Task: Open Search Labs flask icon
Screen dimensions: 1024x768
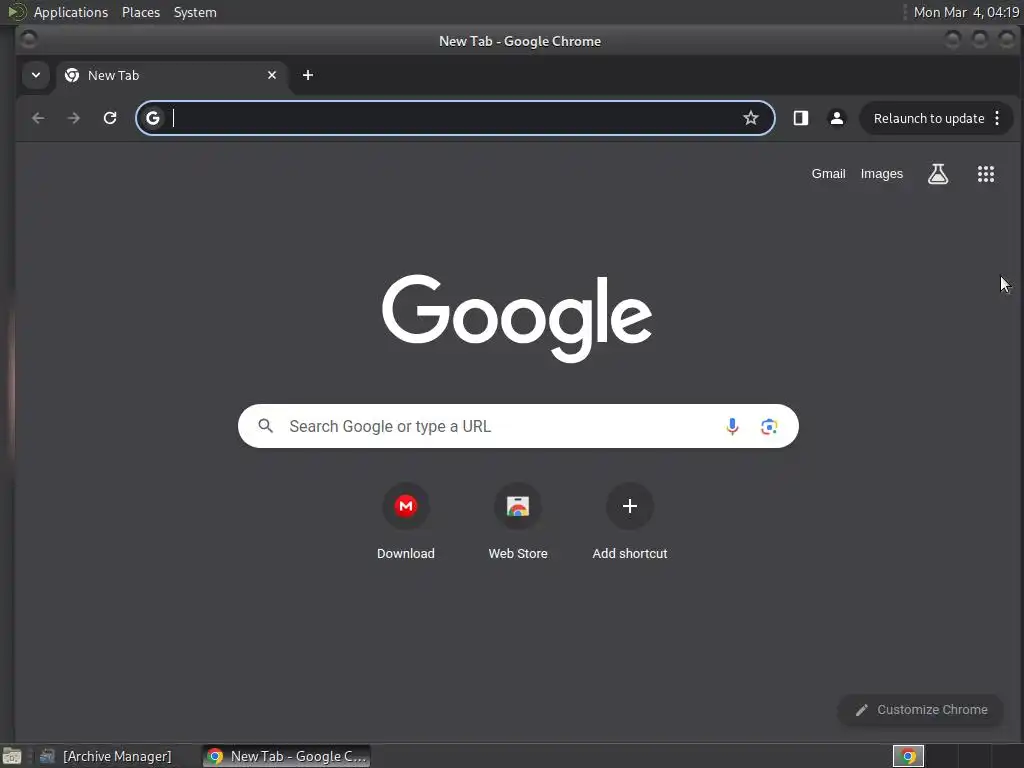Action: click(938, 174)
